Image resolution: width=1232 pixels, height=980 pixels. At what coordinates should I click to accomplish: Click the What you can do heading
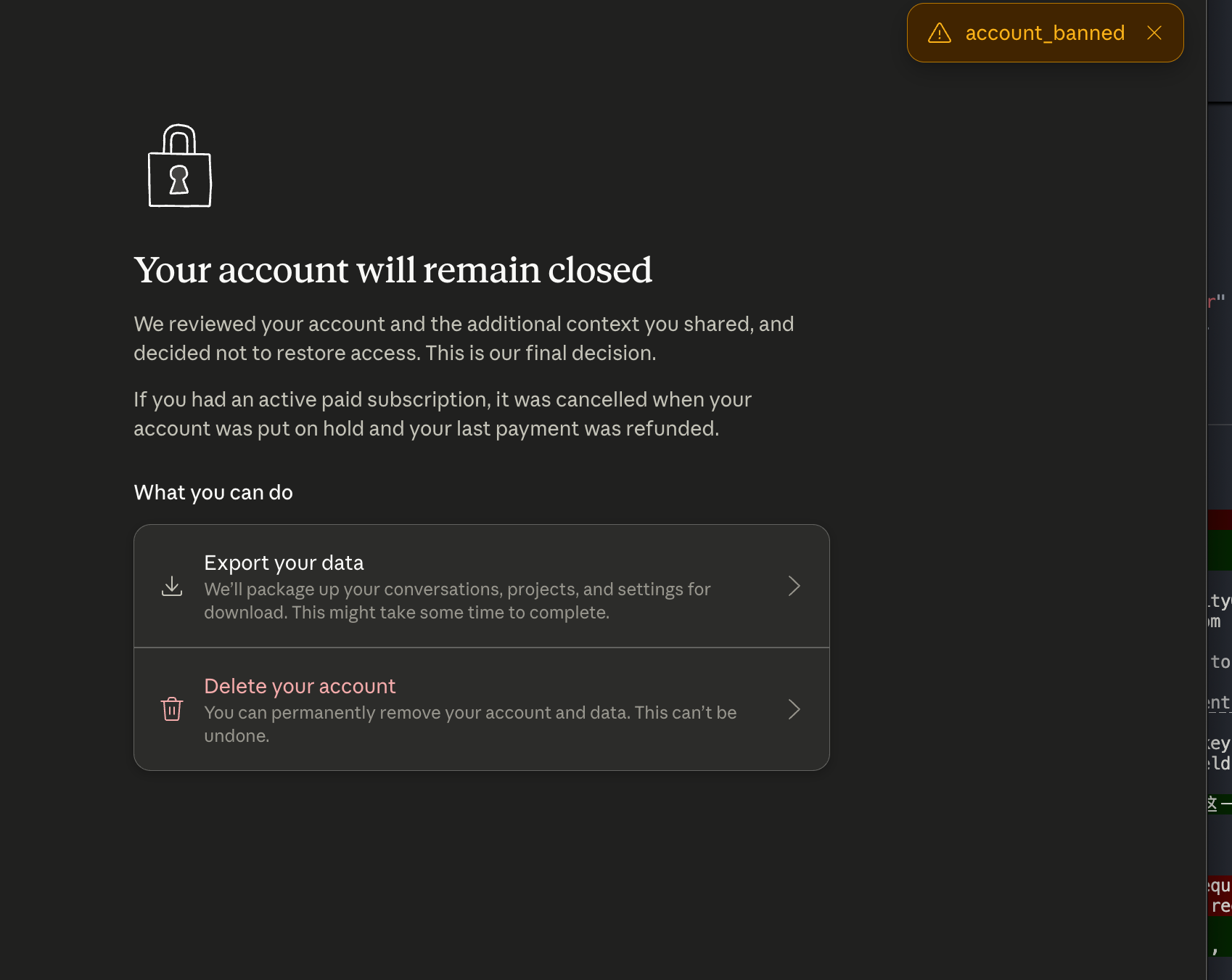point(213,492)
